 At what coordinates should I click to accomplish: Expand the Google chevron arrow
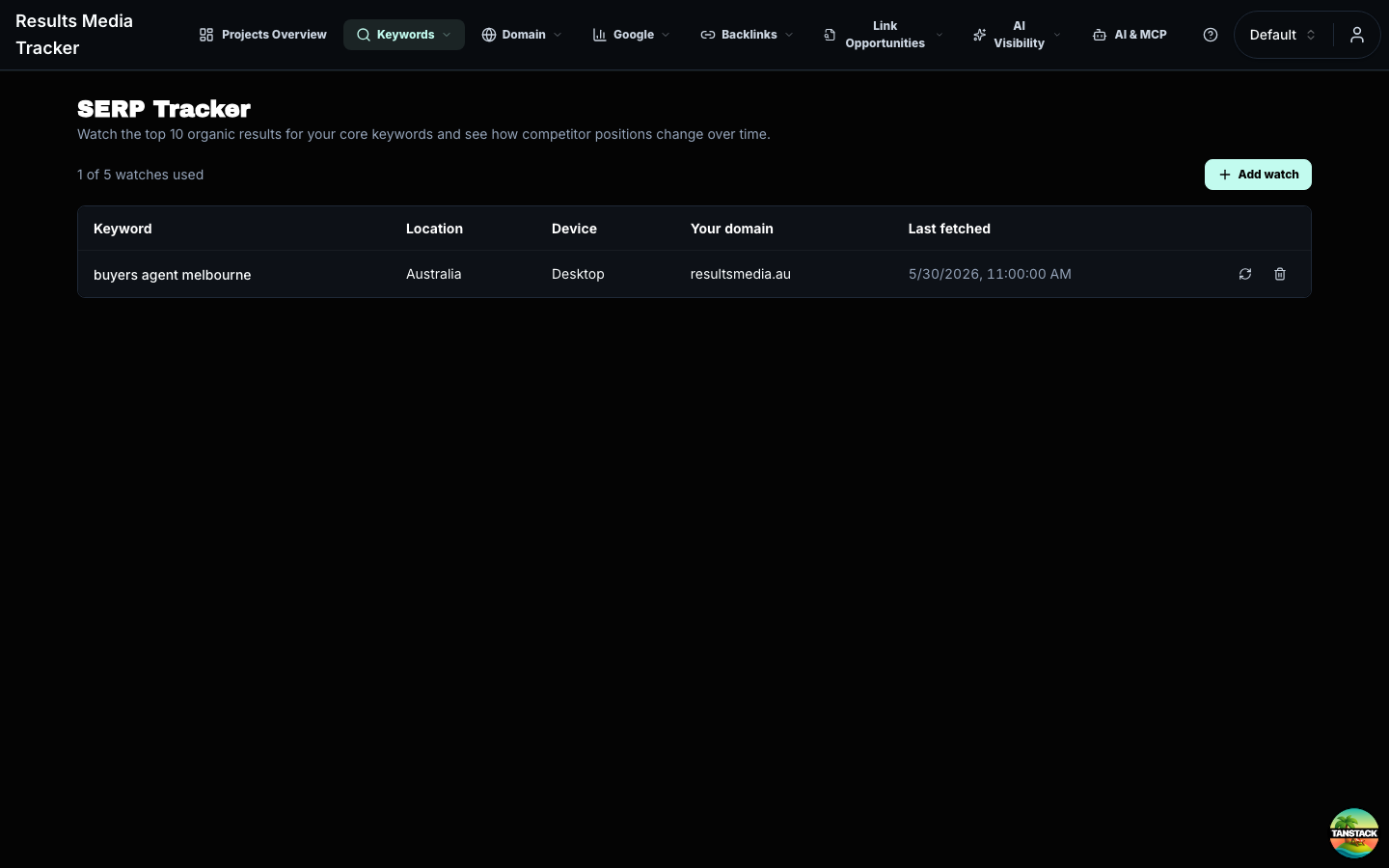[666, 35]
